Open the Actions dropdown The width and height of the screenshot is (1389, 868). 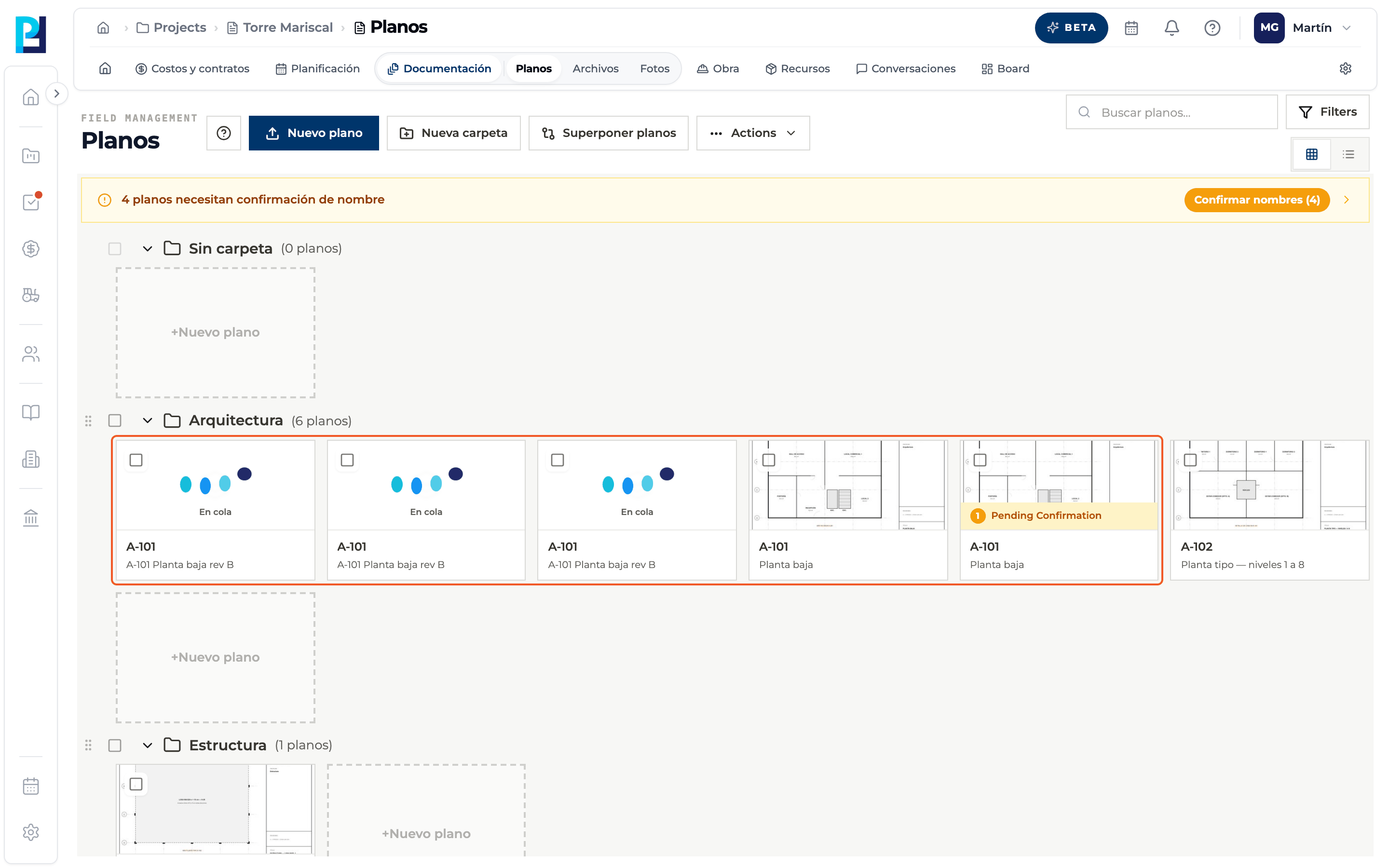coord(752,133)
